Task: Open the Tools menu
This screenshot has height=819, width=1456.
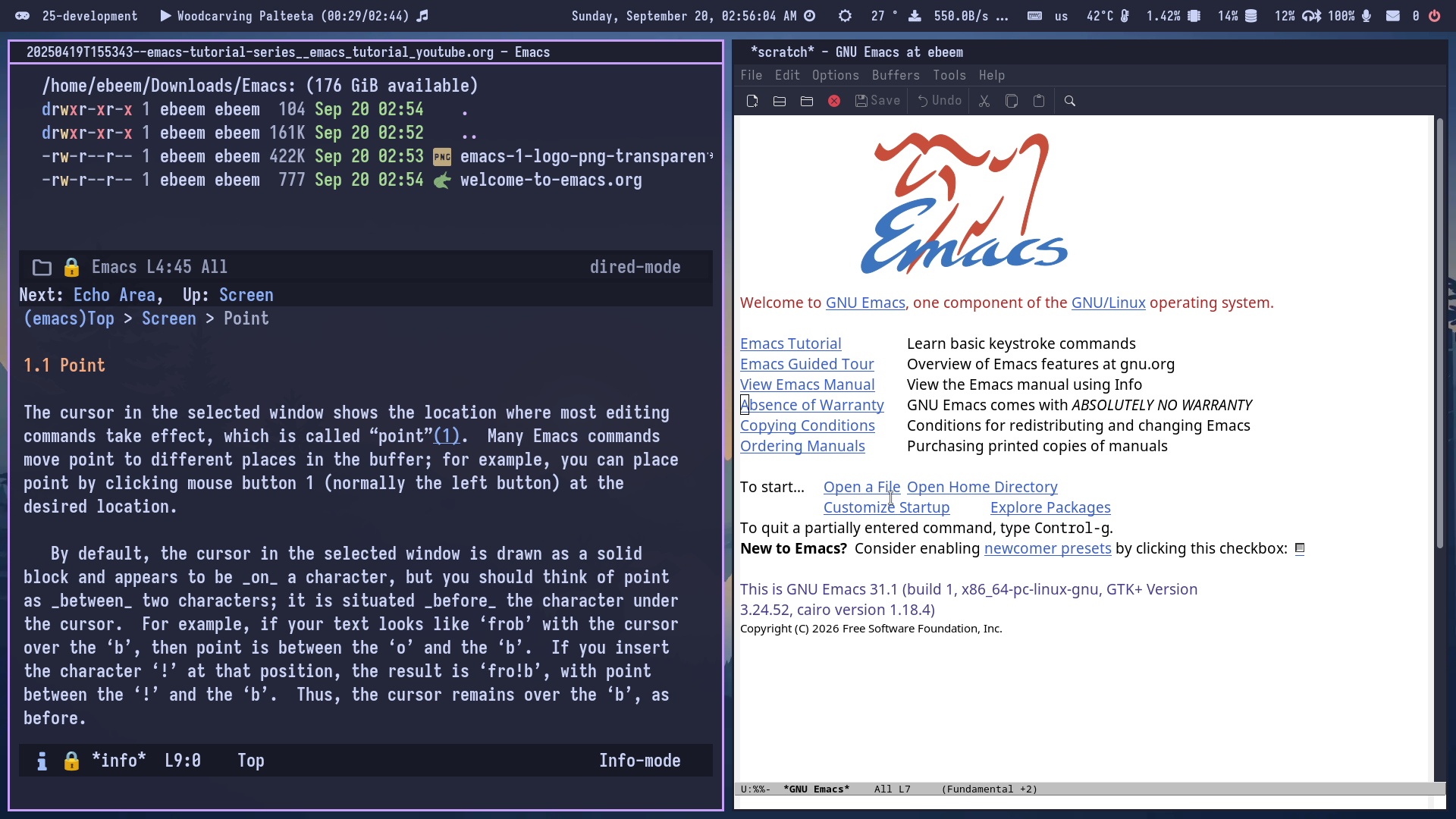Action: (949, 75)
